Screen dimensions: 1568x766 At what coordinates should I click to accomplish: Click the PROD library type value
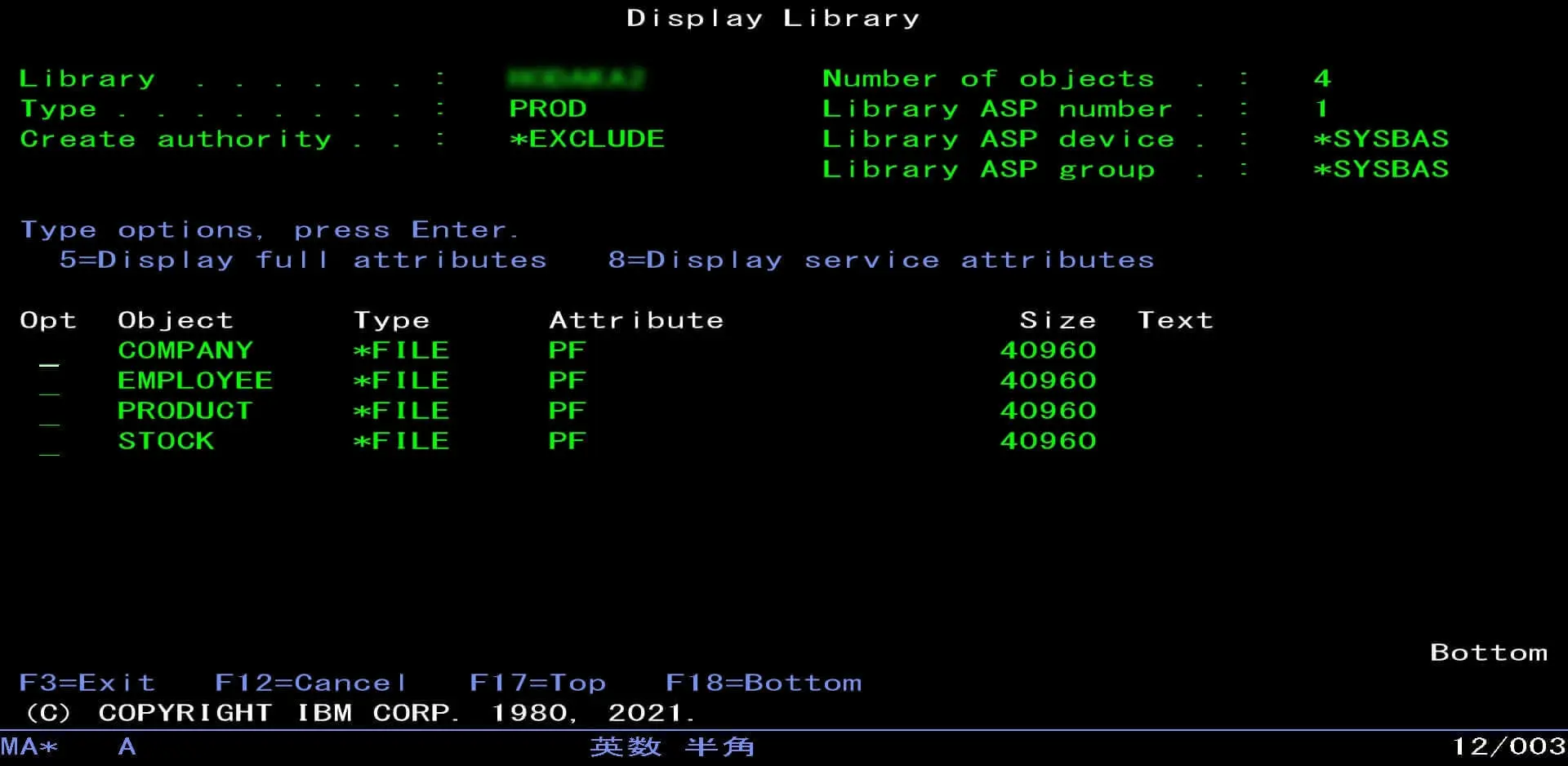click(548, 109)
